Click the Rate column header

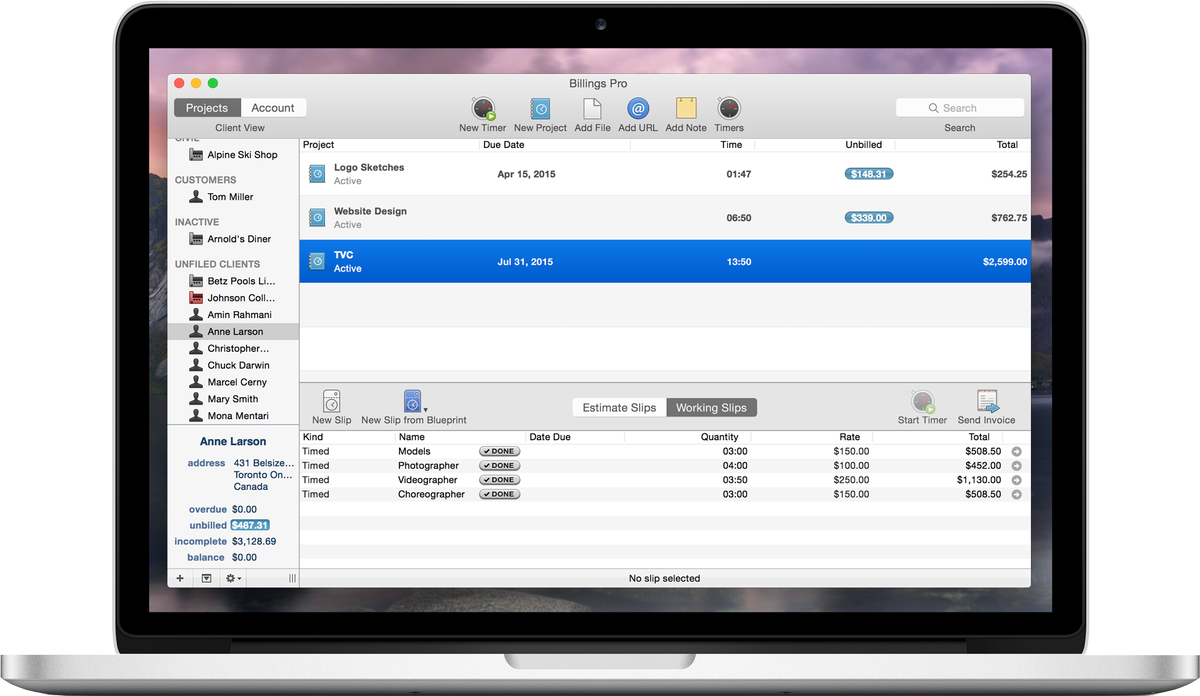click(850, 437)
